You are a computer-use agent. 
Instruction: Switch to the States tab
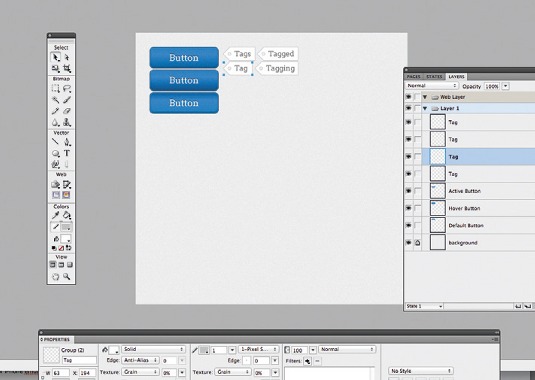[434, 77]
